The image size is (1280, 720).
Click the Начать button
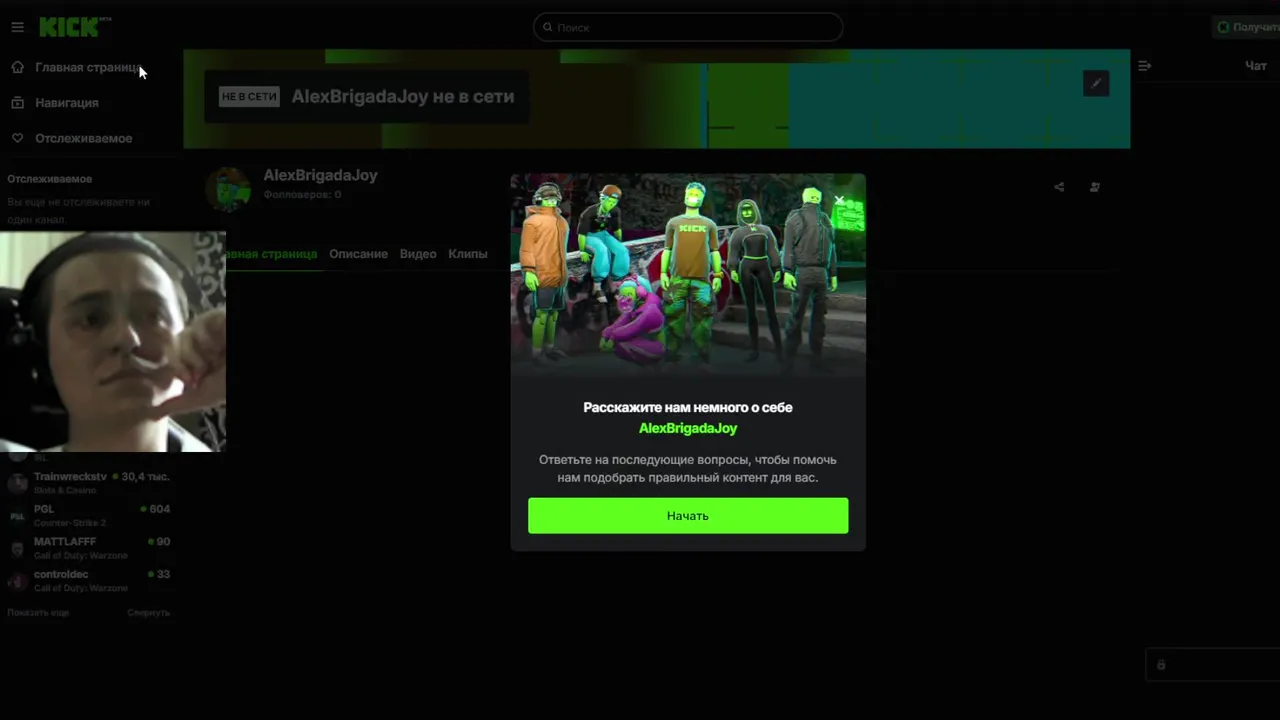click(x=688, y=516)
